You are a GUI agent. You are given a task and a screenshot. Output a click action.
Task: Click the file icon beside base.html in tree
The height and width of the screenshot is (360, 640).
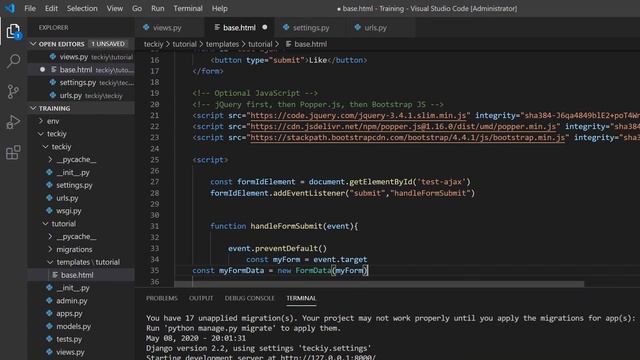55,275
